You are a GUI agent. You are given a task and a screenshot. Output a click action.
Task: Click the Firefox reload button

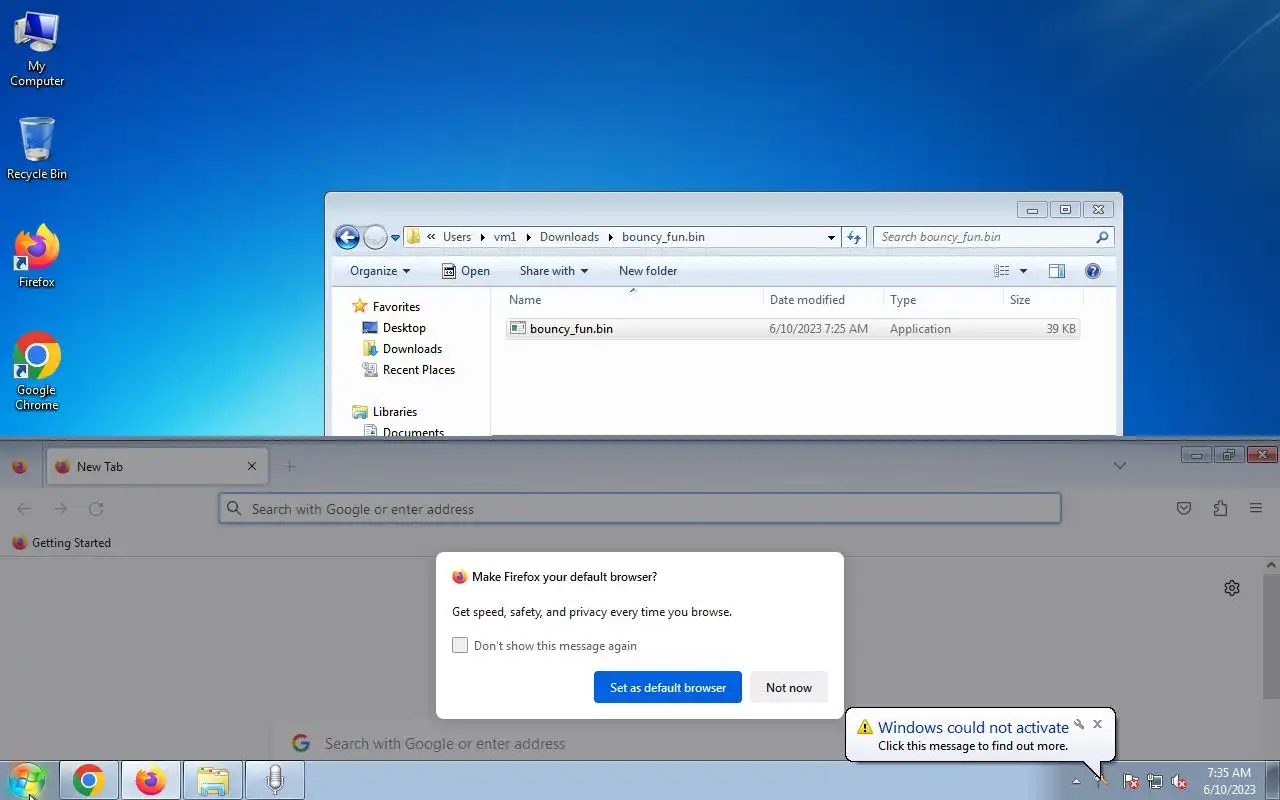click(x=96, y=509)
